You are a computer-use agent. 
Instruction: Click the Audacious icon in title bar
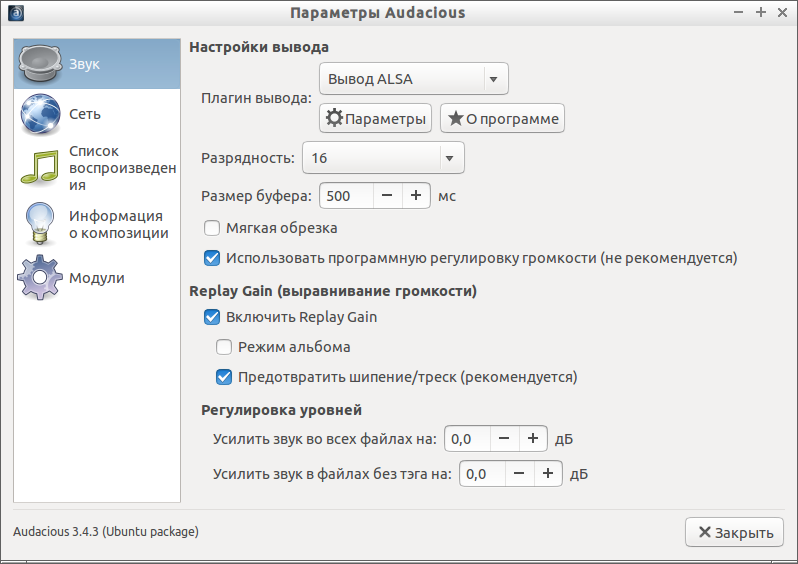[x=12, y=13]
